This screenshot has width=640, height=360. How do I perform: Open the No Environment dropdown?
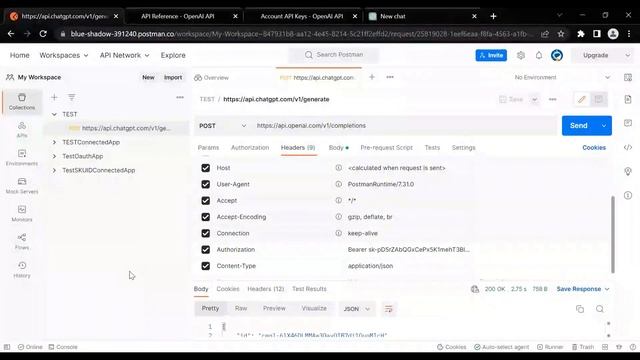pos(562,77)
